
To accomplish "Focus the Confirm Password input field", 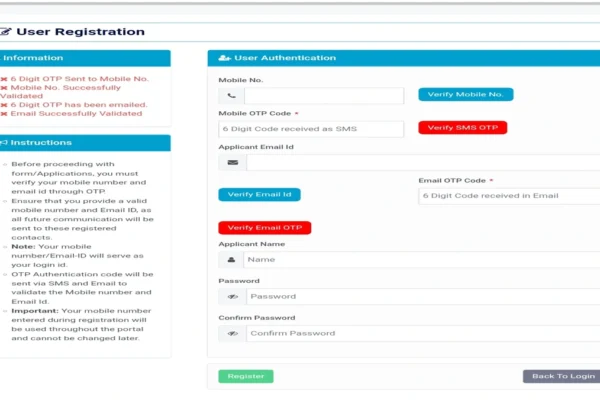I will [420, 333].
